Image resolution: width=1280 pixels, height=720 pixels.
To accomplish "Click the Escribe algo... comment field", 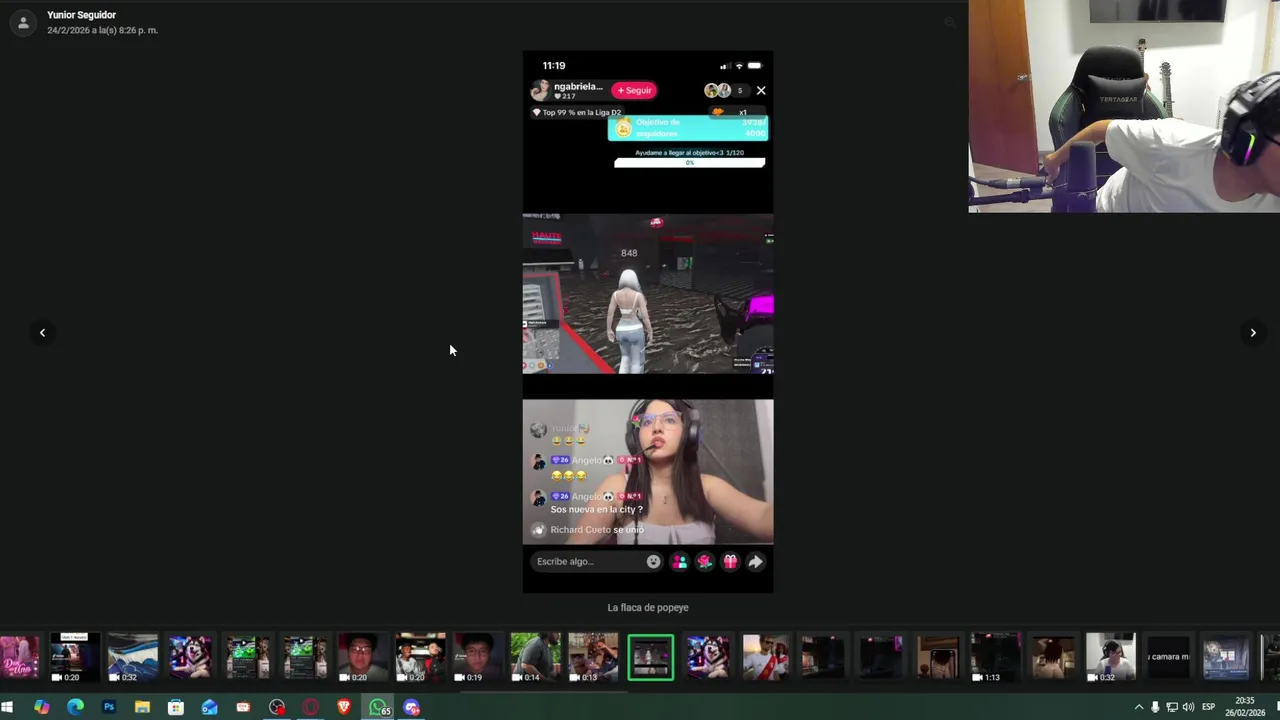I will pyautogui.click(x=597, y=562).
